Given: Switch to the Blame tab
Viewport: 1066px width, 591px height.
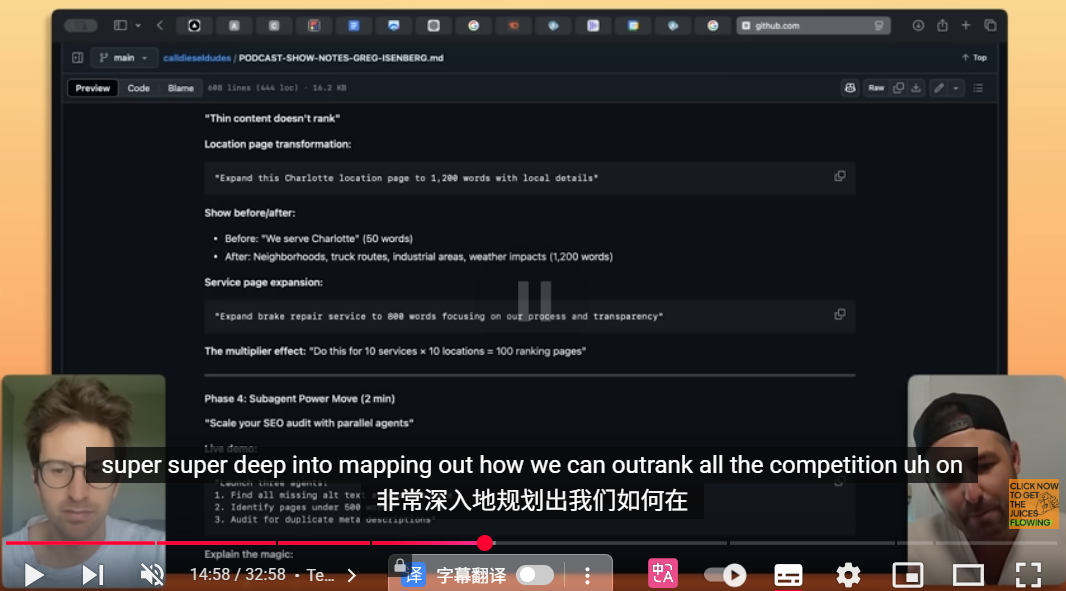Looking at the screenshot, I should pos(181,88).
